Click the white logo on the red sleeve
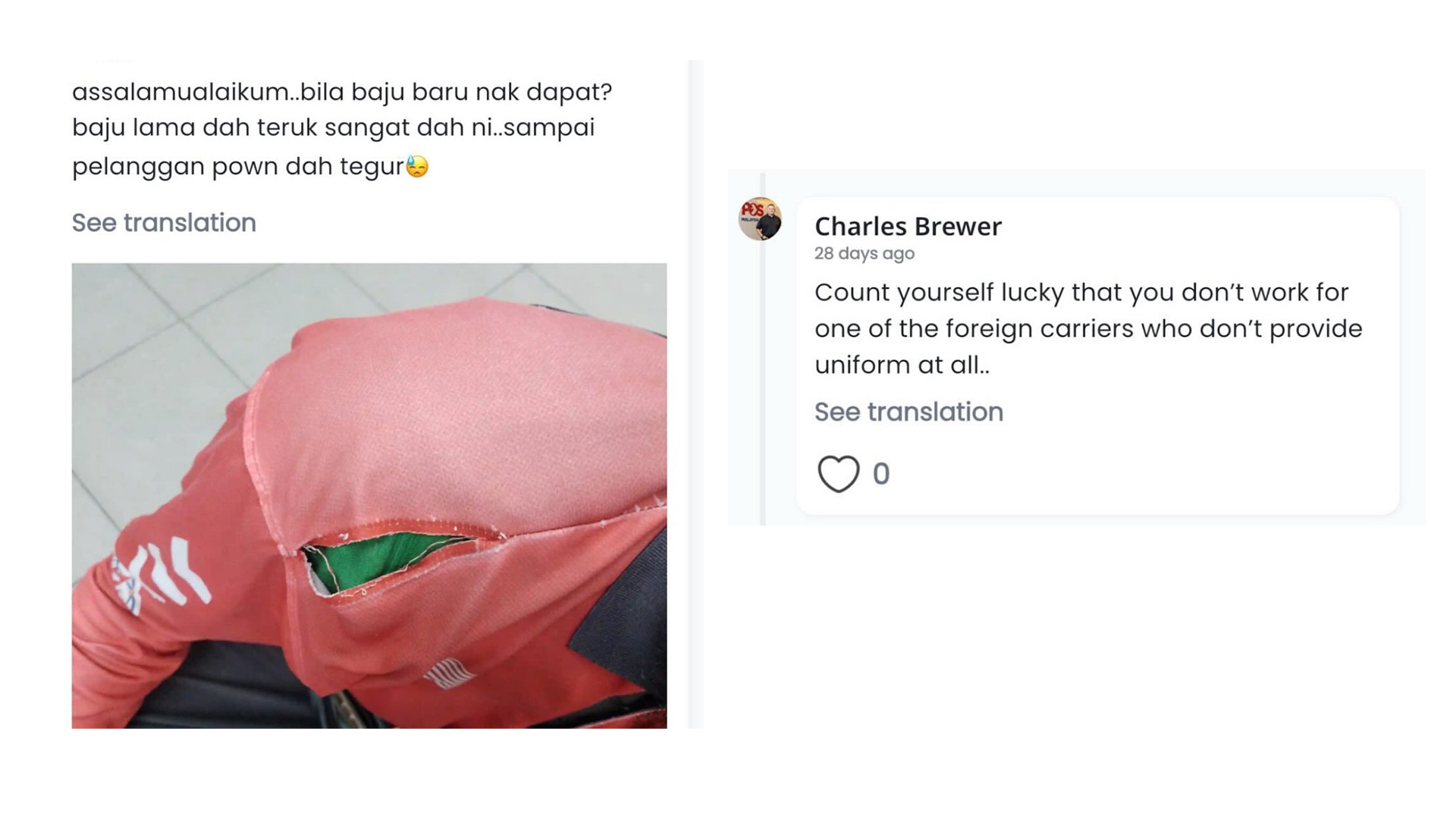This screenshot has width=1456, height=819. pos(159,575)
